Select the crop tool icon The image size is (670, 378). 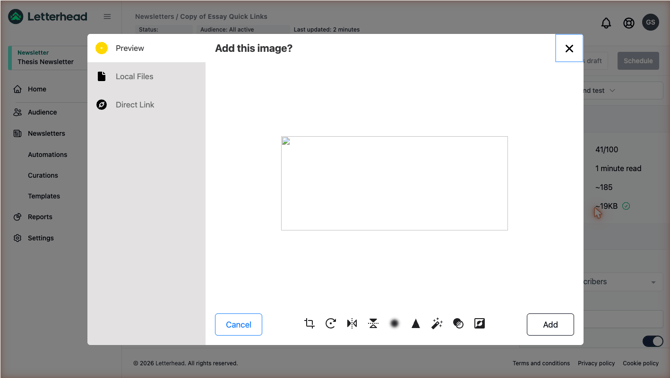(x=309, y=324)
